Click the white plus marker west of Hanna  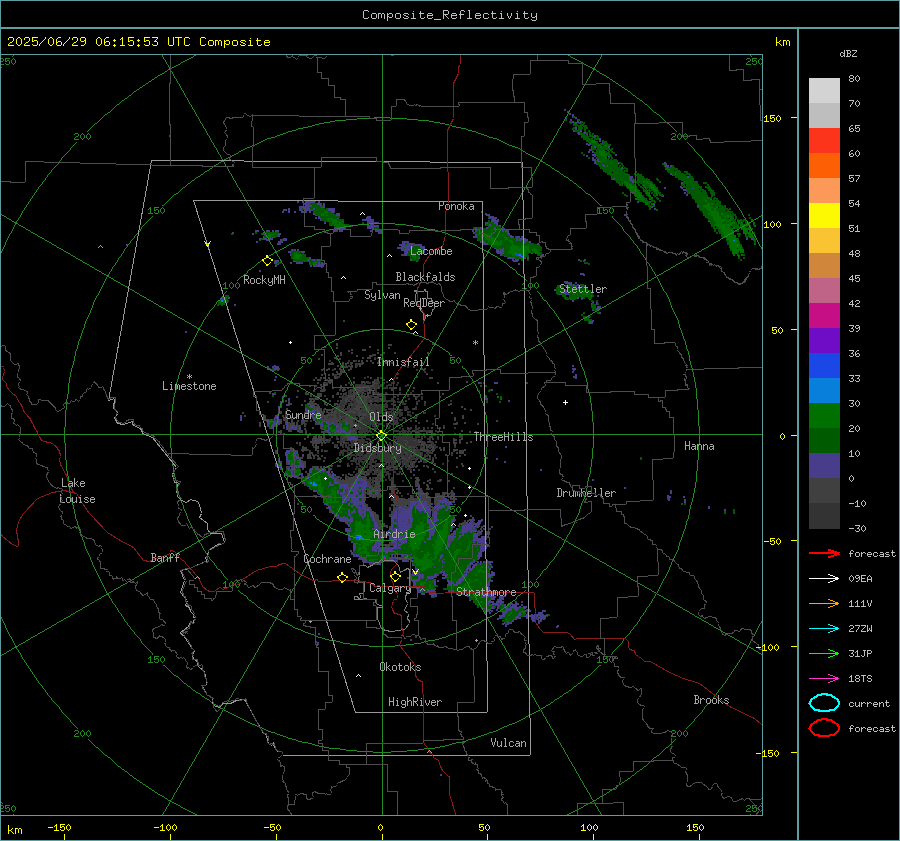tap(565, 402)
